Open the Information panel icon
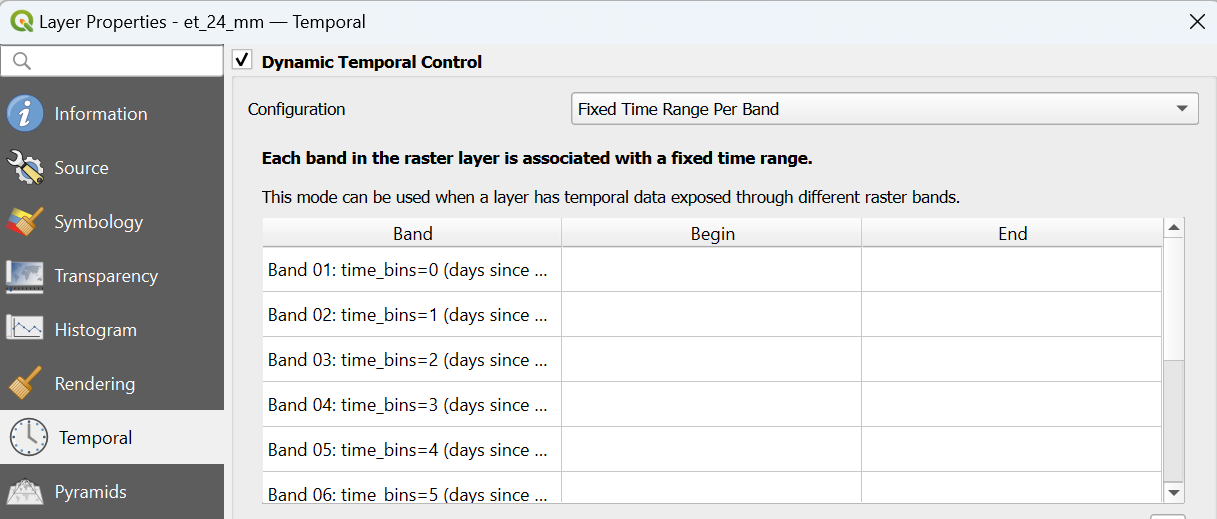Screen dimensions: 1217x519 coord(25,114)
